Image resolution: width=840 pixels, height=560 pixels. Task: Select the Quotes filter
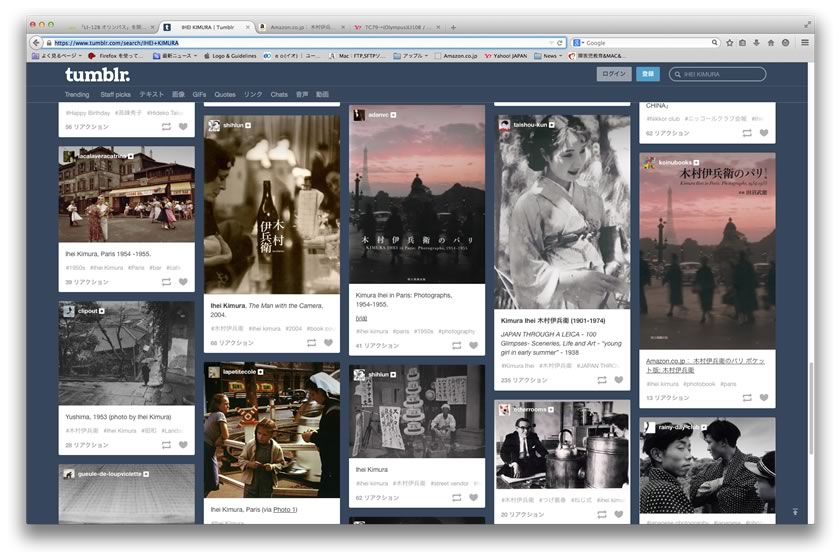pos(225,94)
